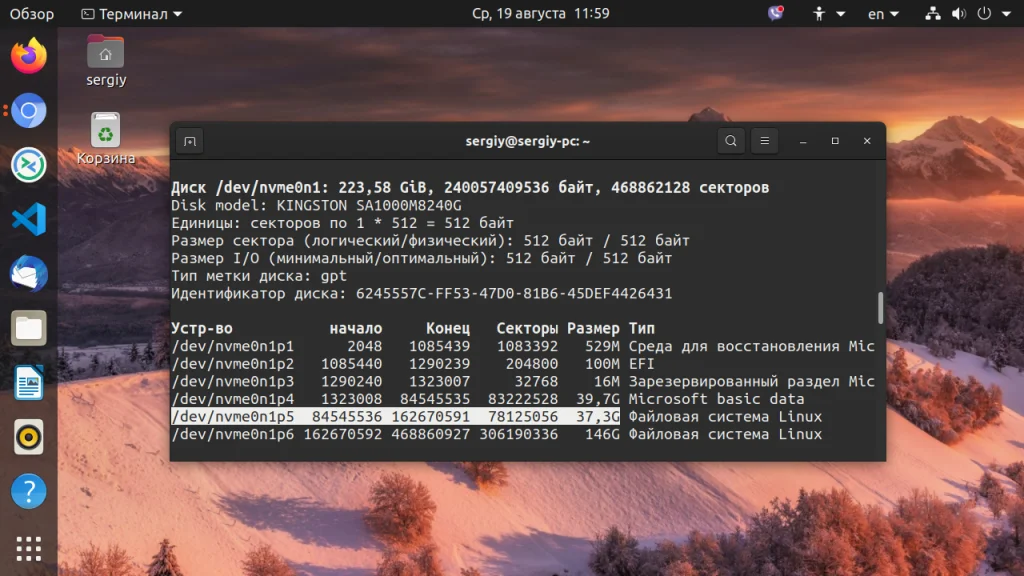The image size is (1024, 576).
Task: Click Disk model KINGSTON SA1000M8240G line
Action: tap(316, 205)
